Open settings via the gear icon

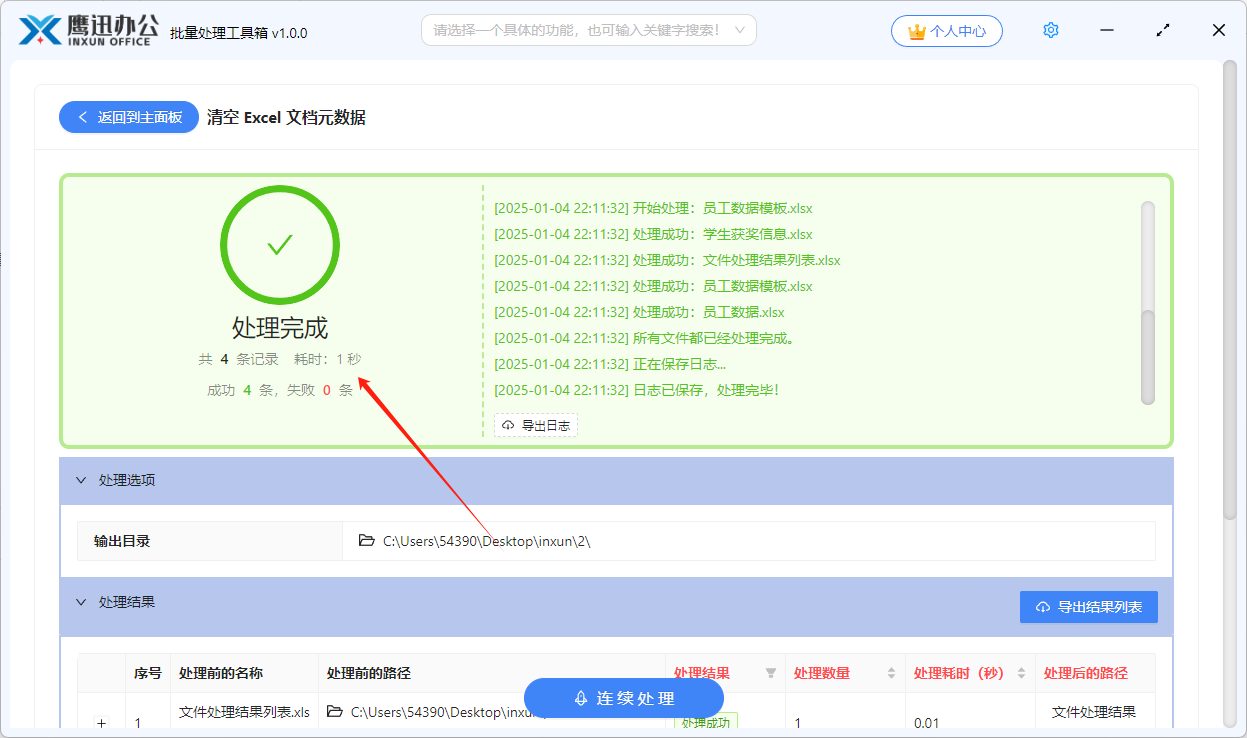(x=1051, y=29)
